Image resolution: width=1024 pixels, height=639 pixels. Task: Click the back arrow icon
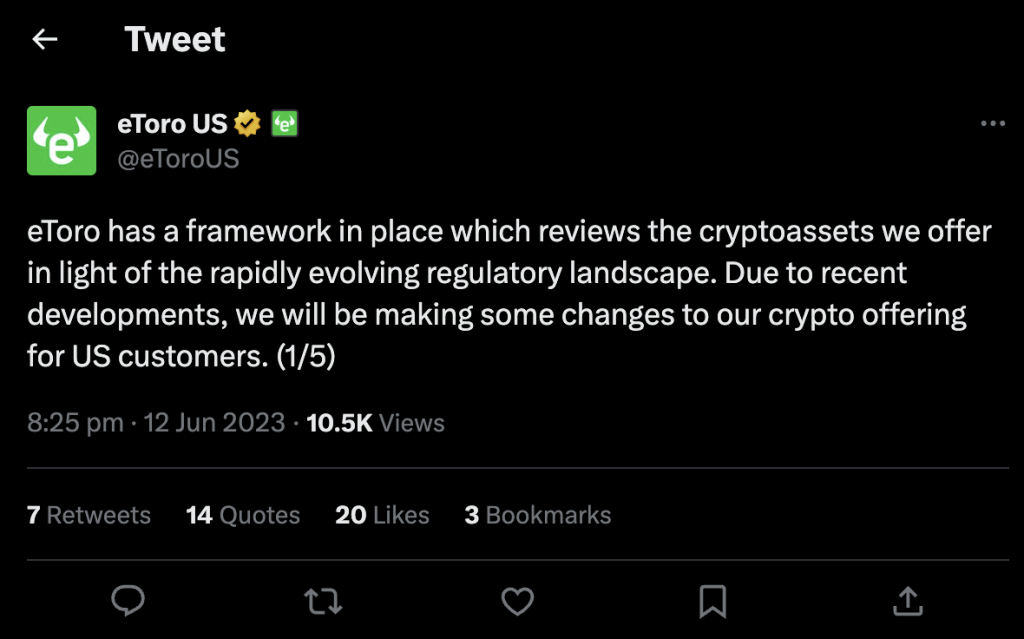click(x=45, y=39)
